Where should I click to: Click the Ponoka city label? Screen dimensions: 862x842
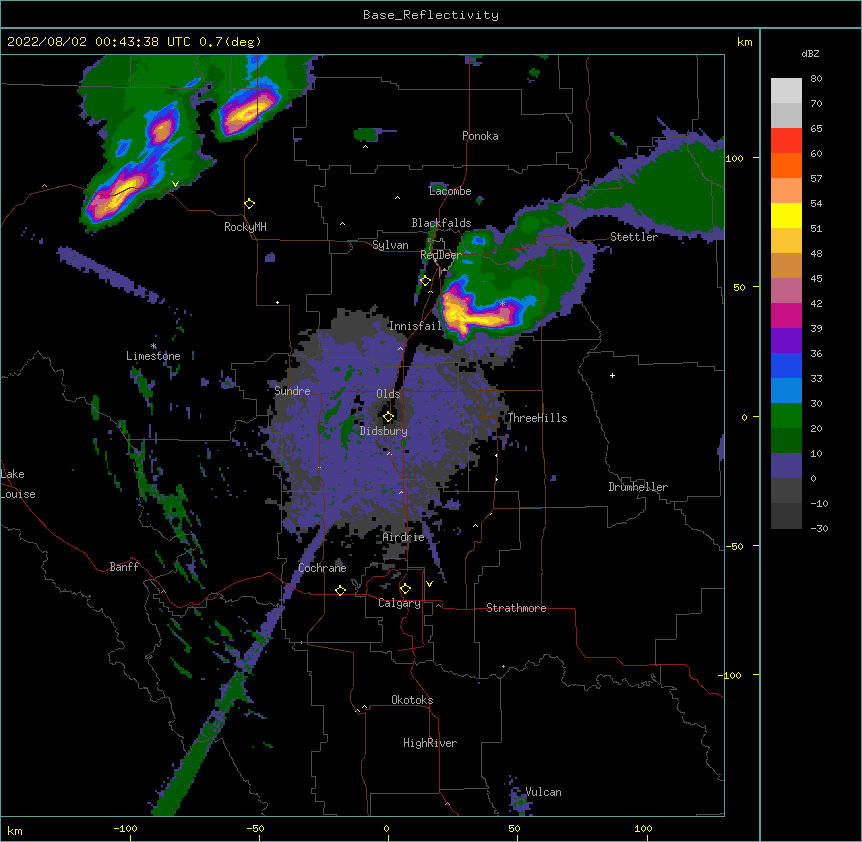pyautogui.click(x=480, y=136)
